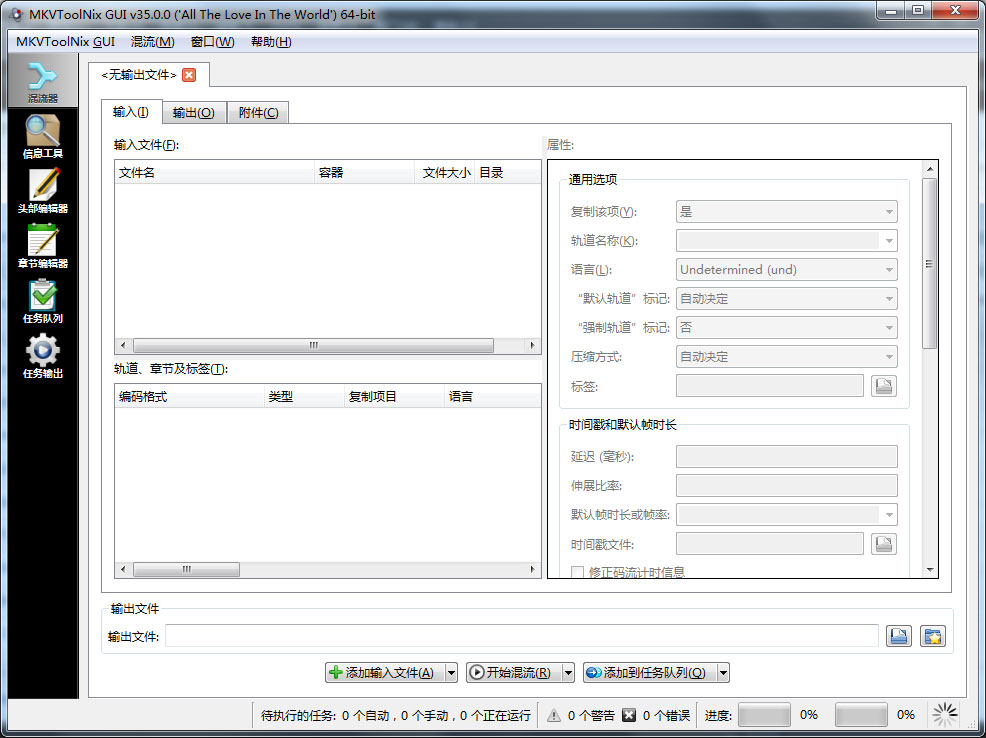Enable the 修正码流计时信息 checkbox

pyautogui.click(x=578, y=571)
